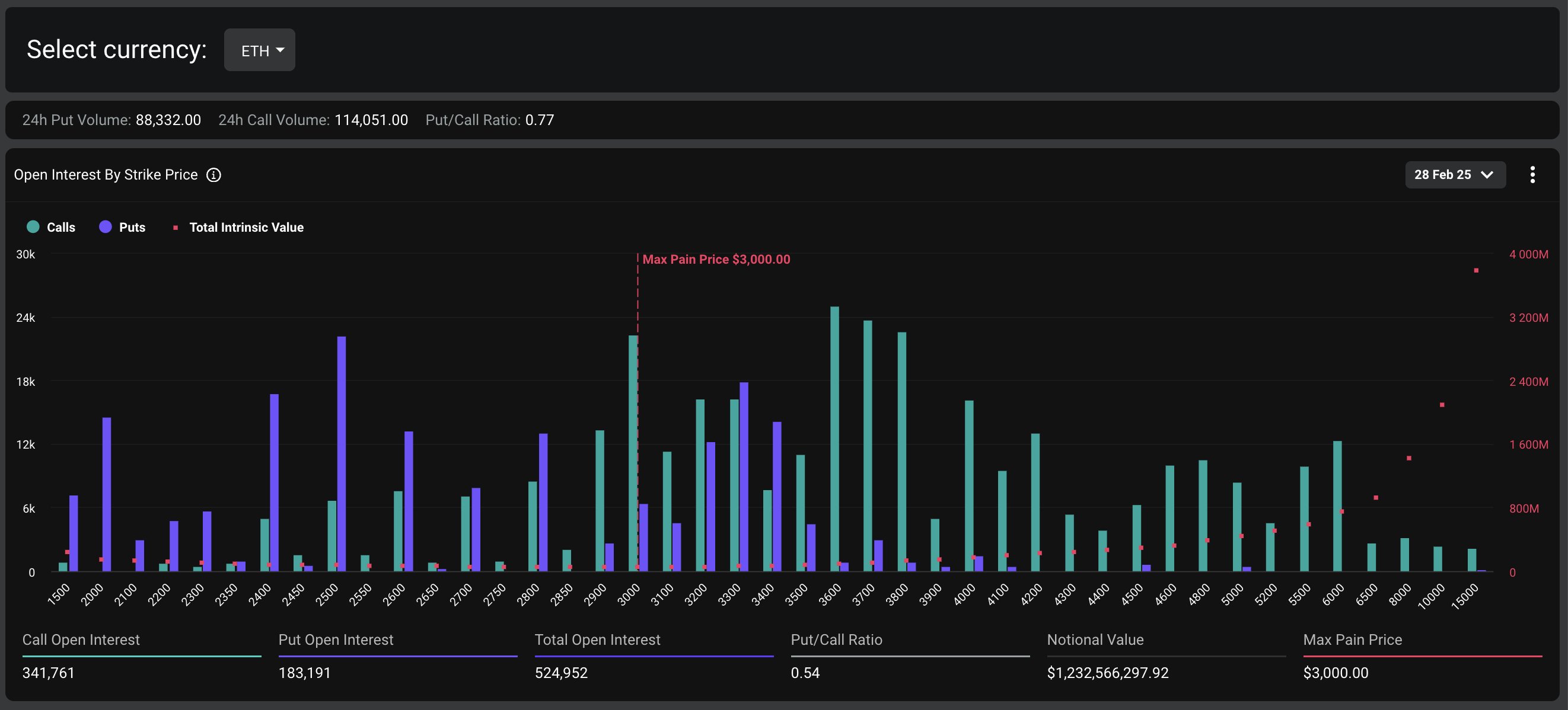Click the put bar at 3300 strike
Image resolution: width=1568 pixels, height=710 pixels.
tap(744, 476)
